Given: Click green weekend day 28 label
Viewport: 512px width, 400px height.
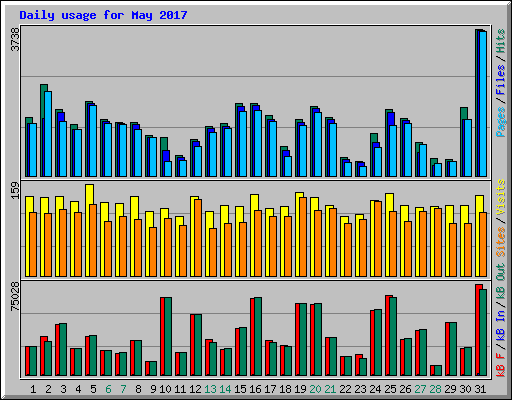Looking at the screenshot, I should point(435,389).
